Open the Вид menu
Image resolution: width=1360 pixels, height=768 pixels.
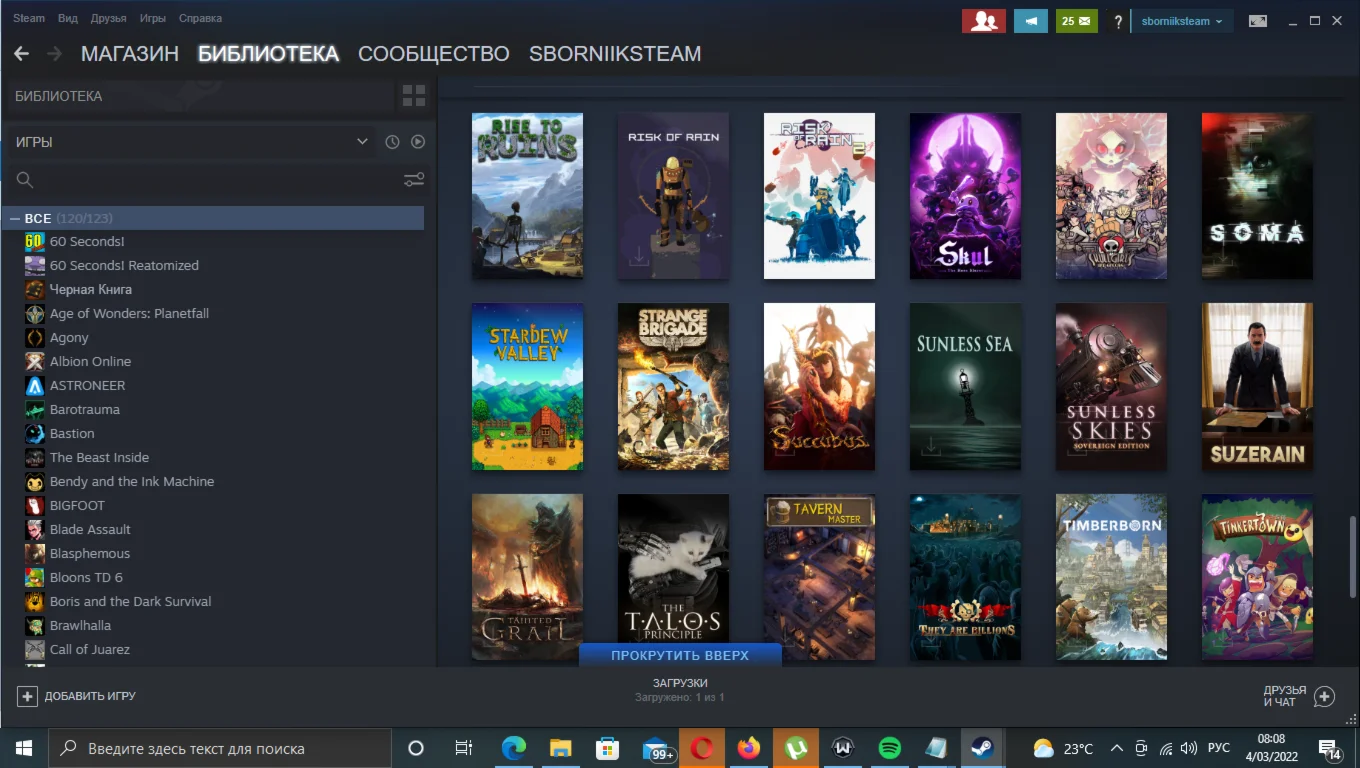tap(68, 19)
